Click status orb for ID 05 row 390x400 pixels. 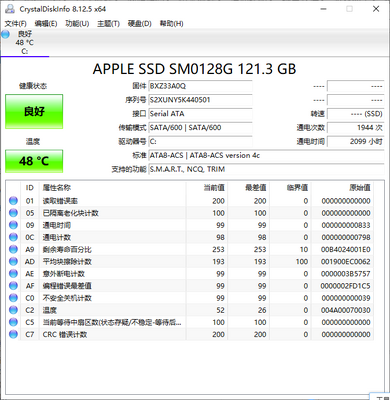(x=13, y=213)
